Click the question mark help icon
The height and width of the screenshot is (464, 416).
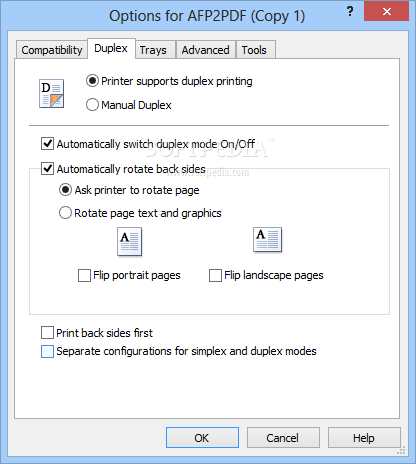pyautogui.click(x=350, y=12)
